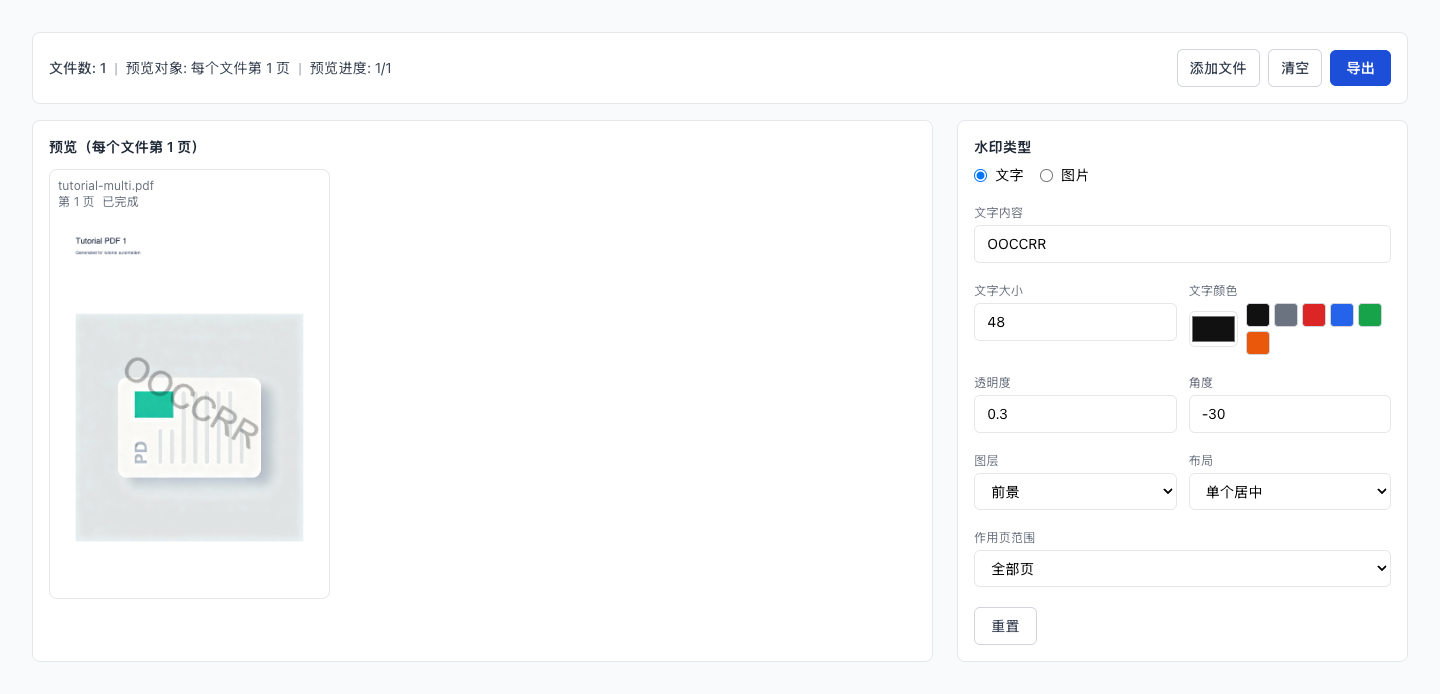Open the 布局 layout dropdown showing 单个居中

pos(1289,491)
